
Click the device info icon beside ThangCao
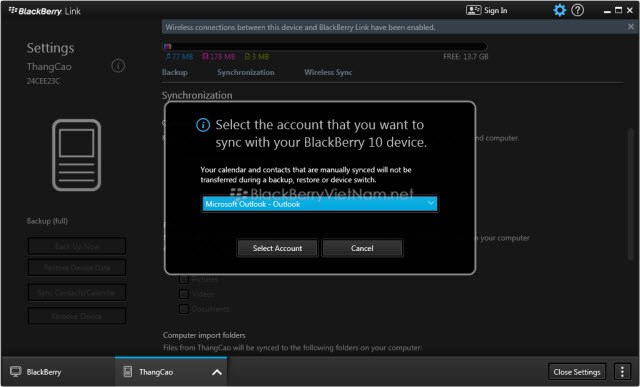click(x=118, y=65)
